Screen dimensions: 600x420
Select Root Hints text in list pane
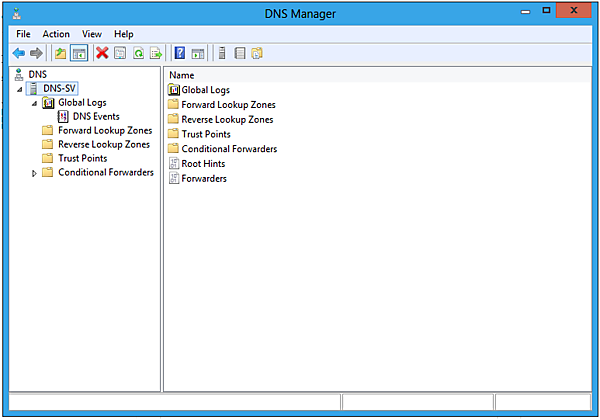pos(203,164)
